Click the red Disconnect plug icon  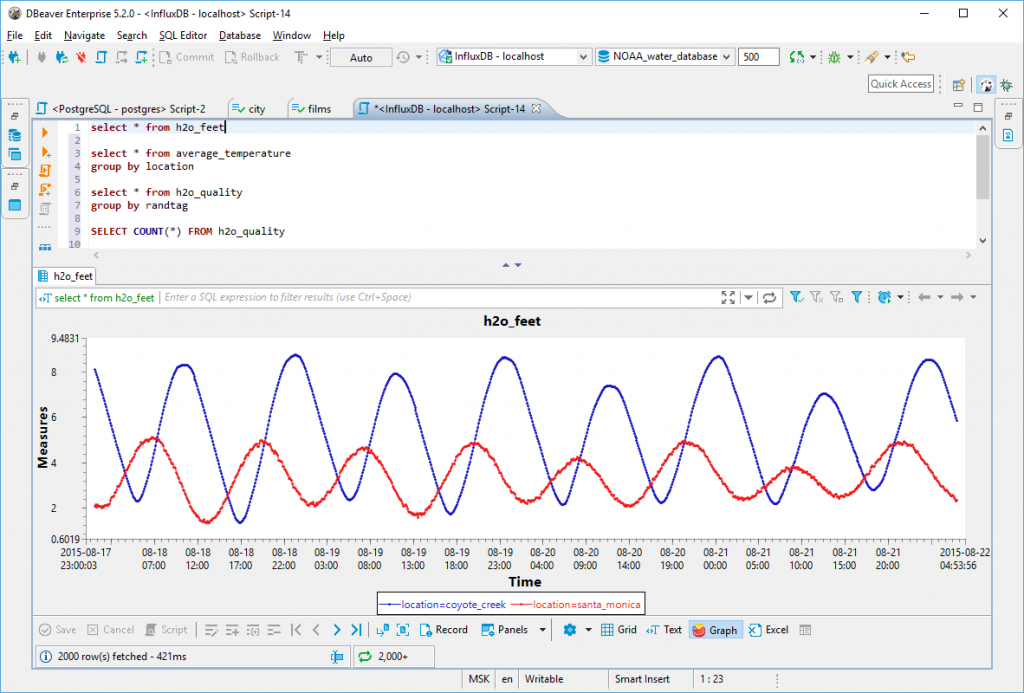click(x=81, y=57)
